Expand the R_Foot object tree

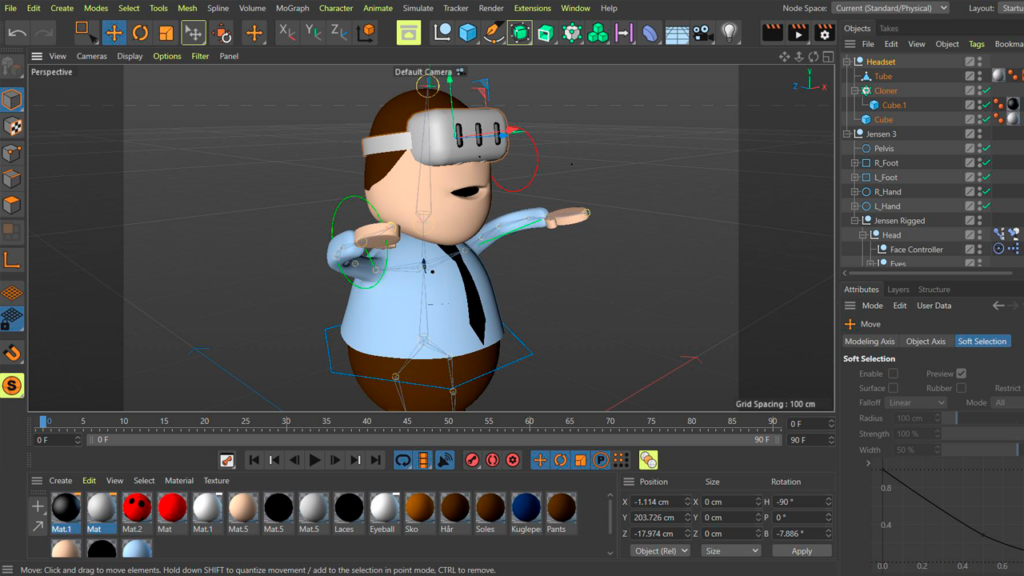click(x=855, y=163)
